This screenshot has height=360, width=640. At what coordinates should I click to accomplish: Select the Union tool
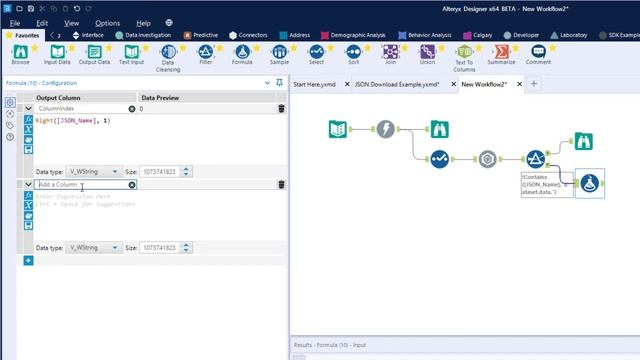pos(427,55)
